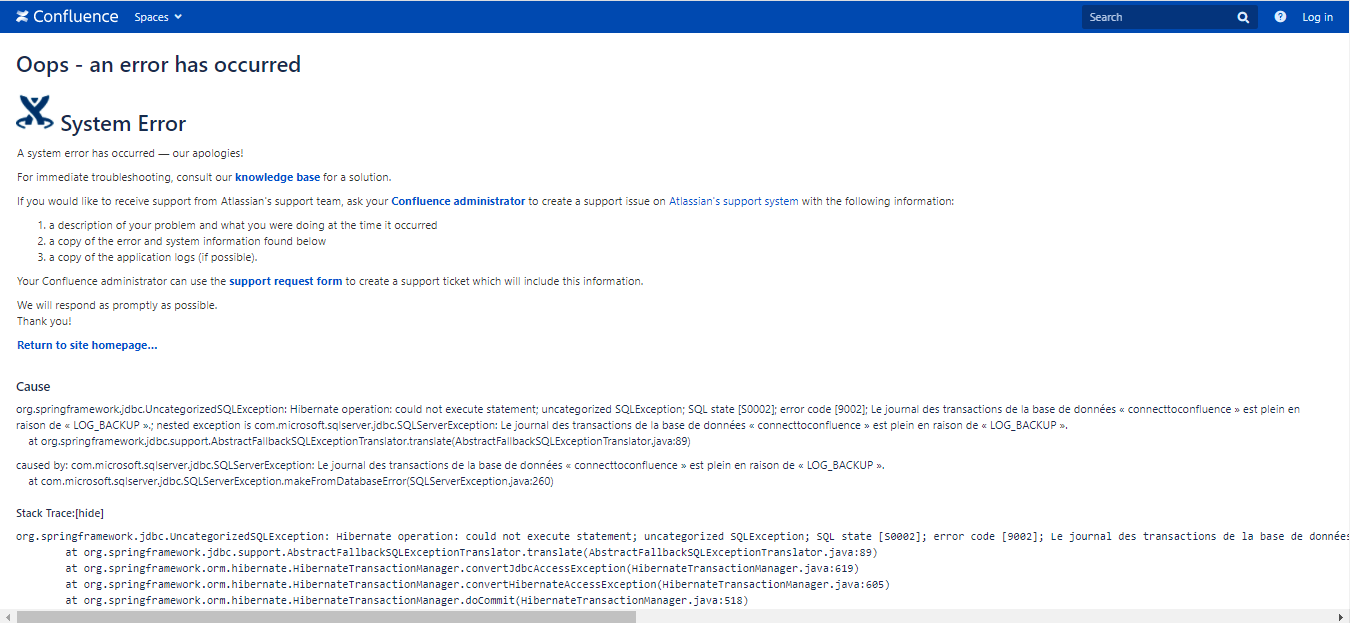Open the knowledge base link
Viewport: 1350px width, 623px height.
coord(277,177)
